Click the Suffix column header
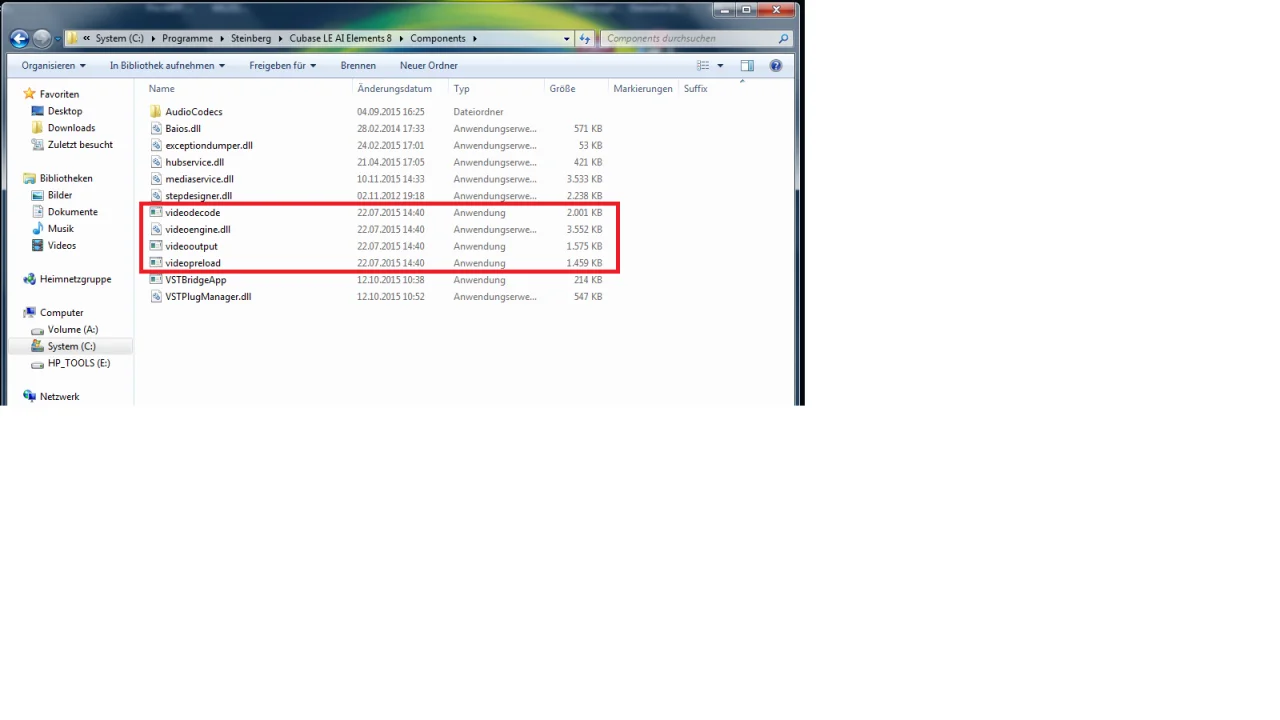Image resolution: width=1280 pixels, height=720 pixels. (x=695, y=89)
